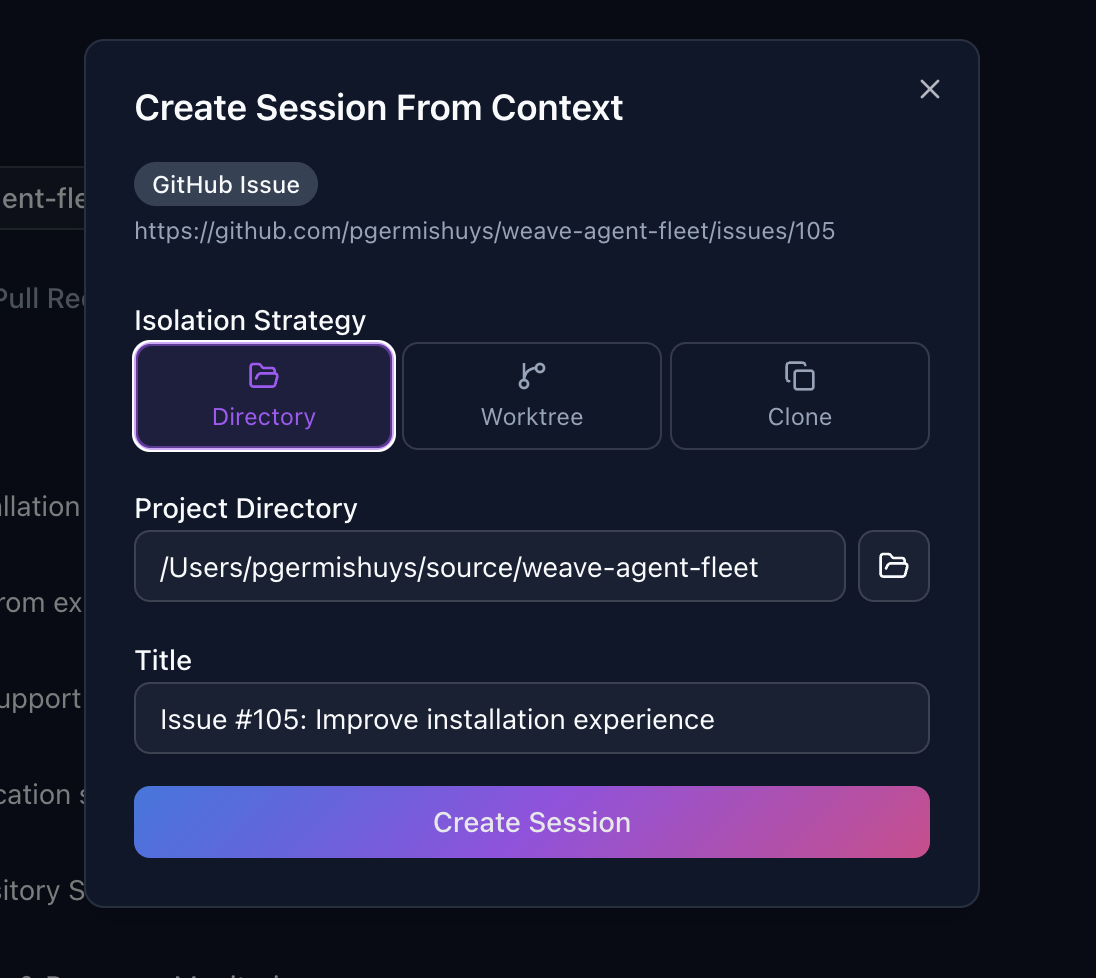Click the Project Directory path field

point(490,566)
